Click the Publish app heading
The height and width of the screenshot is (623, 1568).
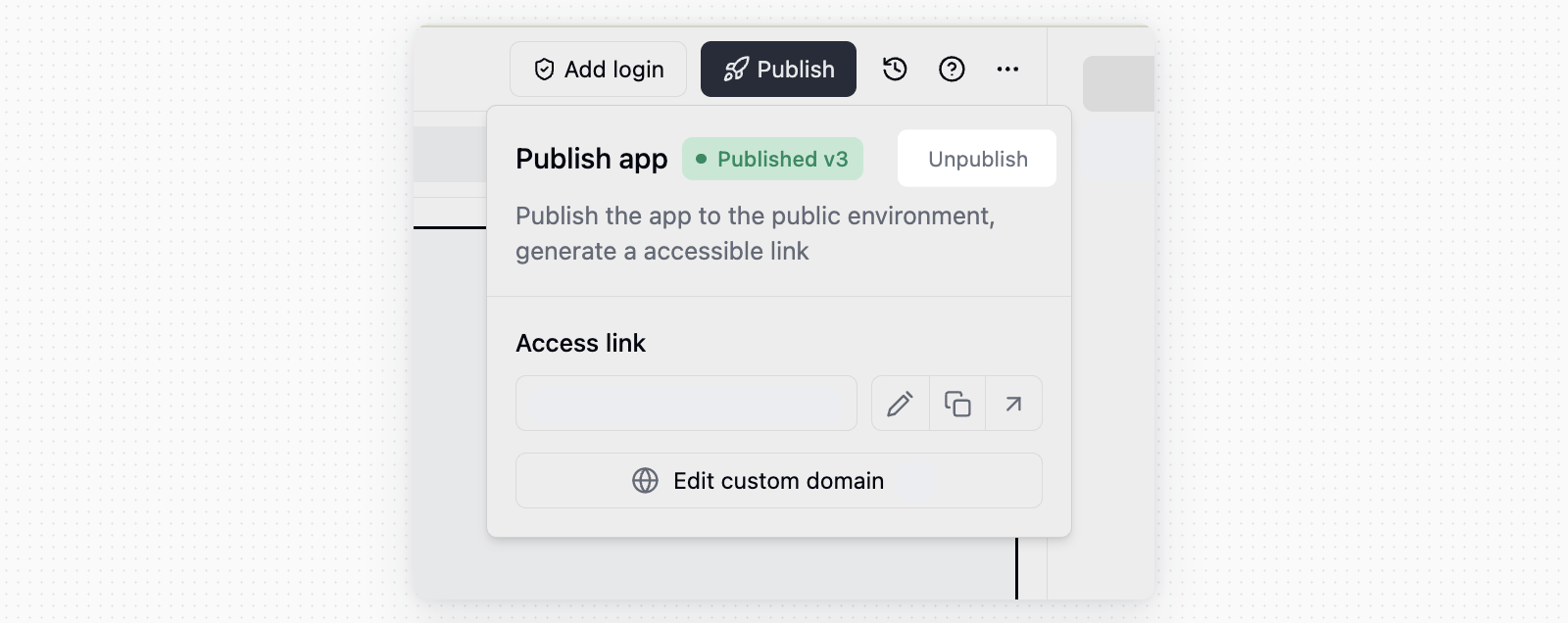(592, 159)
